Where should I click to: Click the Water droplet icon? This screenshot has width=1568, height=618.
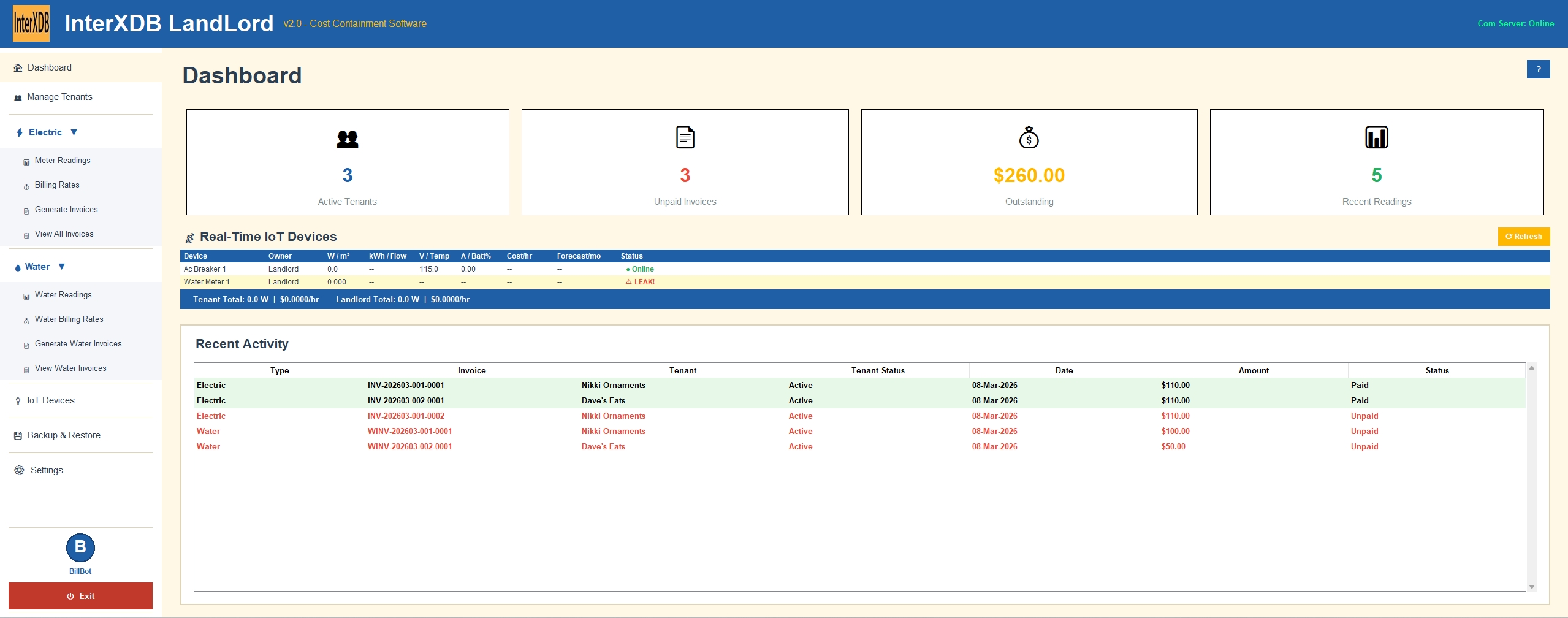pyautogui.click(x=18, y=267)
